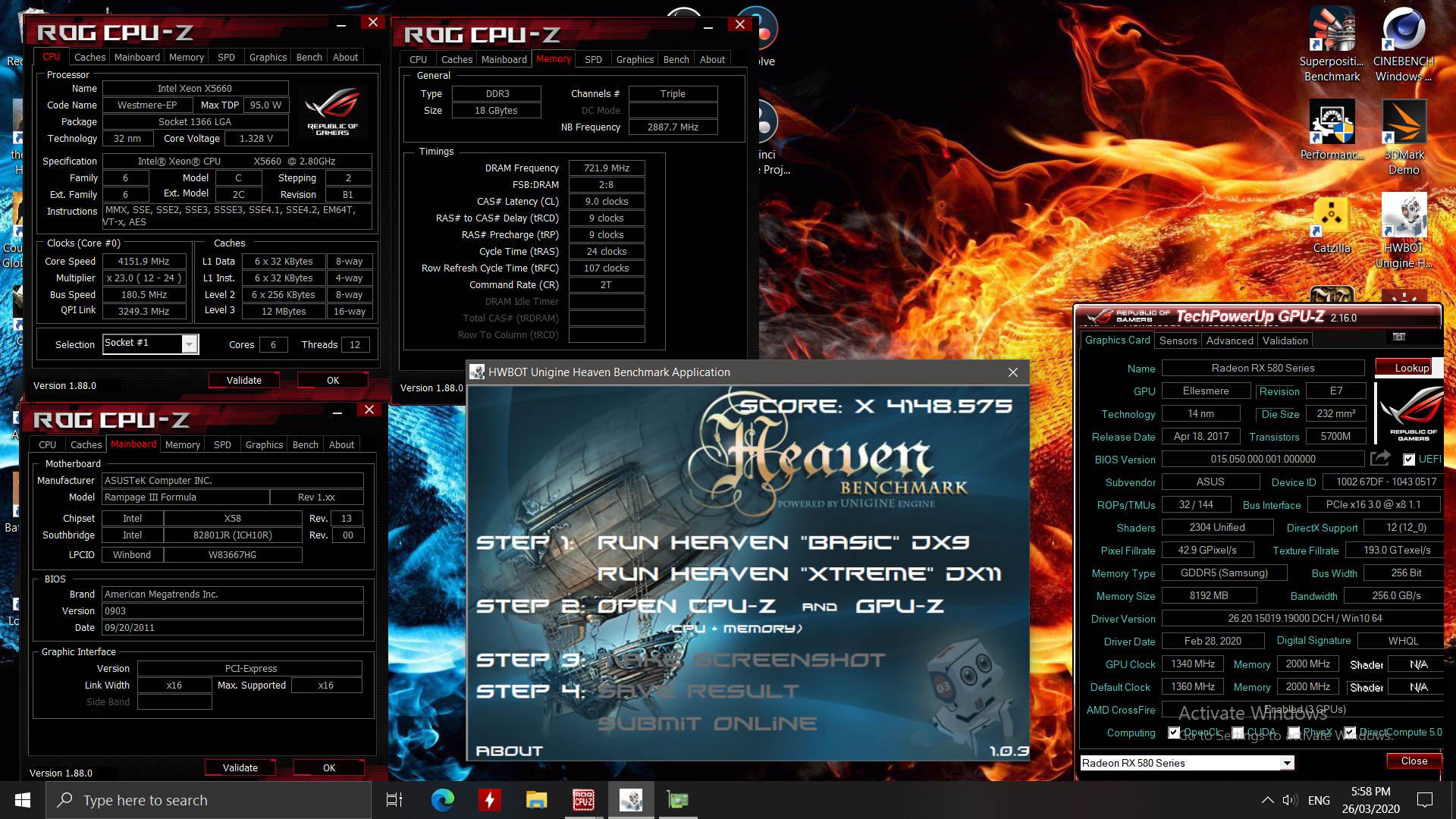This screenshot has height=819, width=1456.
Task: Toggle the PhysX computing checkbox
Action: [1294, 732]
